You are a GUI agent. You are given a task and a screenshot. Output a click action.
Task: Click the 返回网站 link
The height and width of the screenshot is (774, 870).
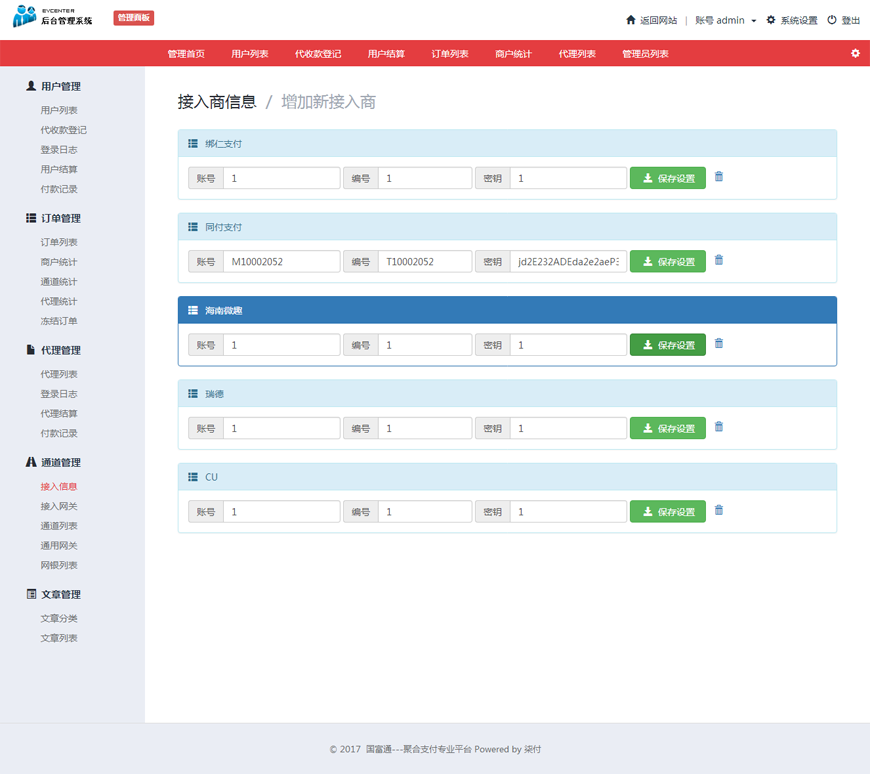(658, 21)
